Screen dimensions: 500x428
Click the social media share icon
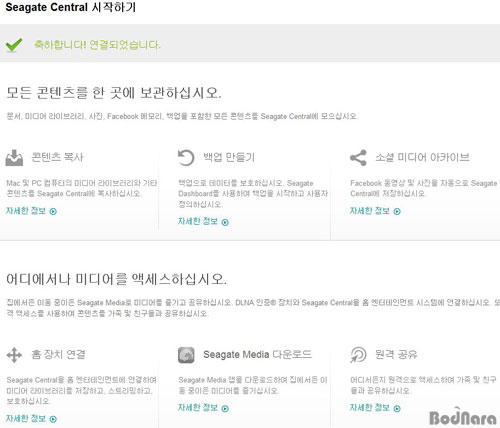[358, 158]
